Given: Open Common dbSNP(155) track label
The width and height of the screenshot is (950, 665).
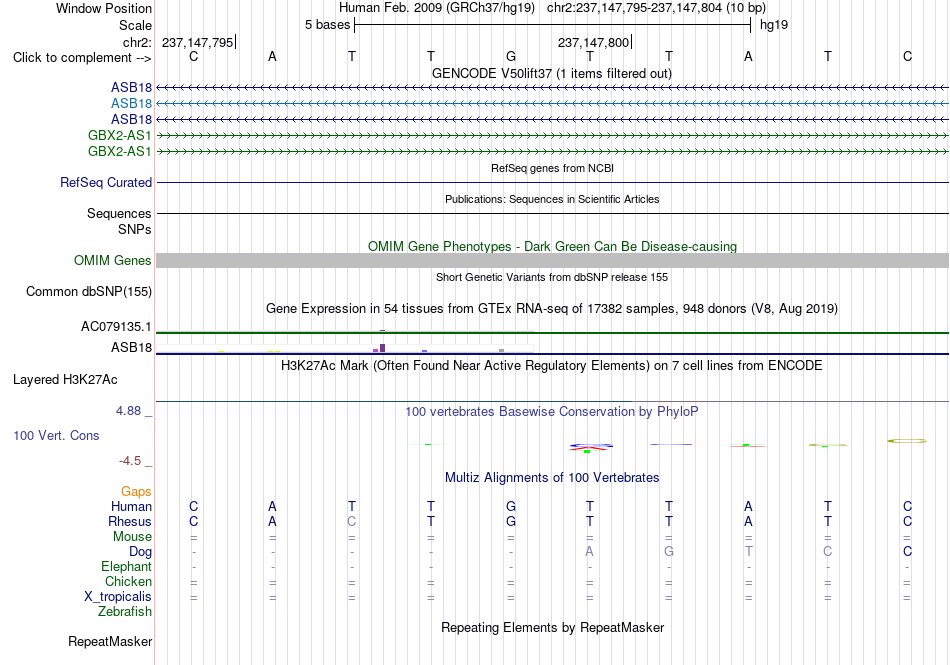Looking at the screenshot, I should tap(88, 291).
